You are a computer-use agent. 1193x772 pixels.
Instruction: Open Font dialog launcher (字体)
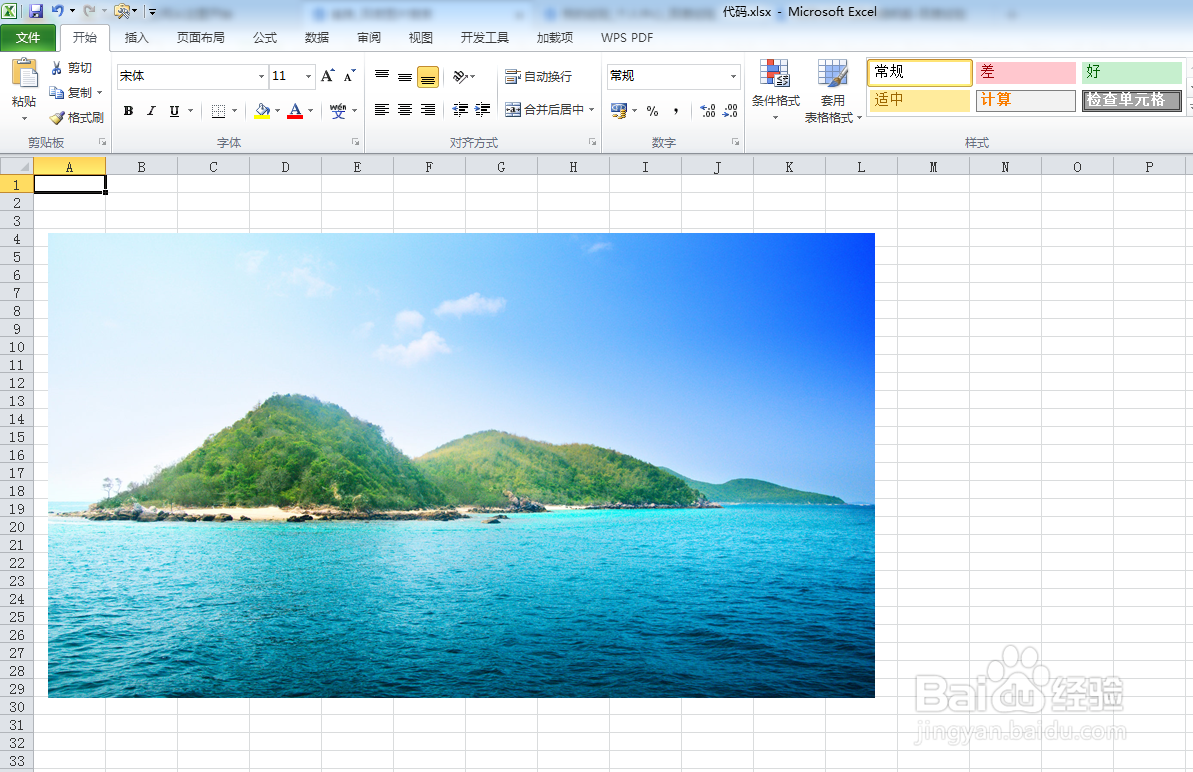(x=355, y=142)
